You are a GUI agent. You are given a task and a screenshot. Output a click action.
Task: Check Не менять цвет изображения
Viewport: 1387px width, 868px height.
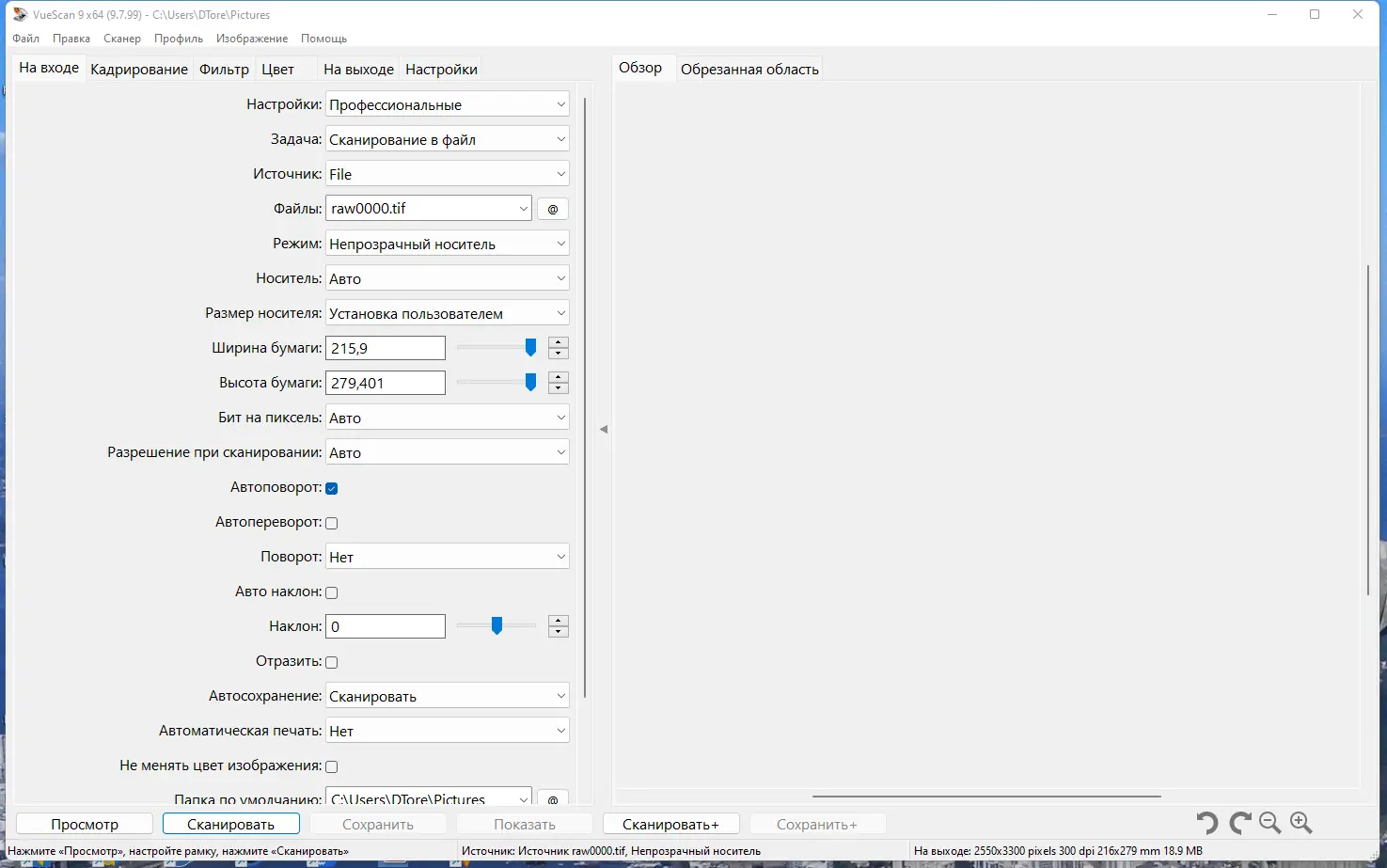(x=331, y=766)
